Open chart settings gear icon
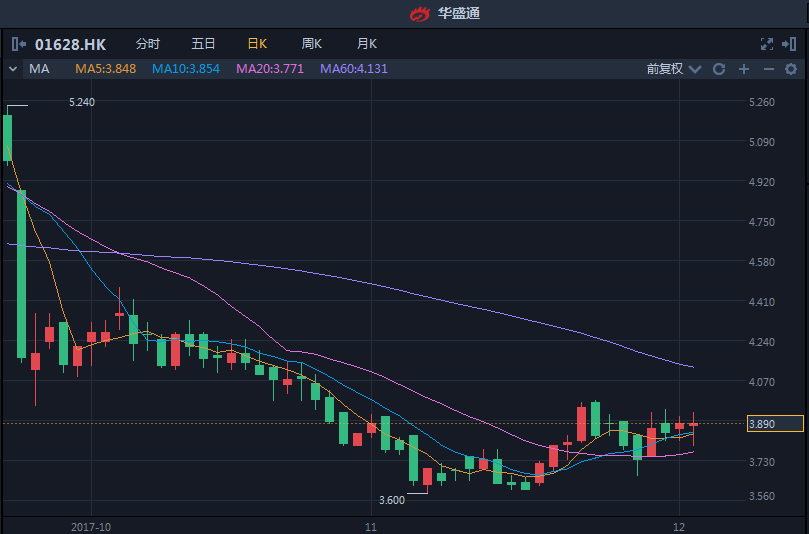The width and height of the screenshot is (809, 534). (791, 69)
